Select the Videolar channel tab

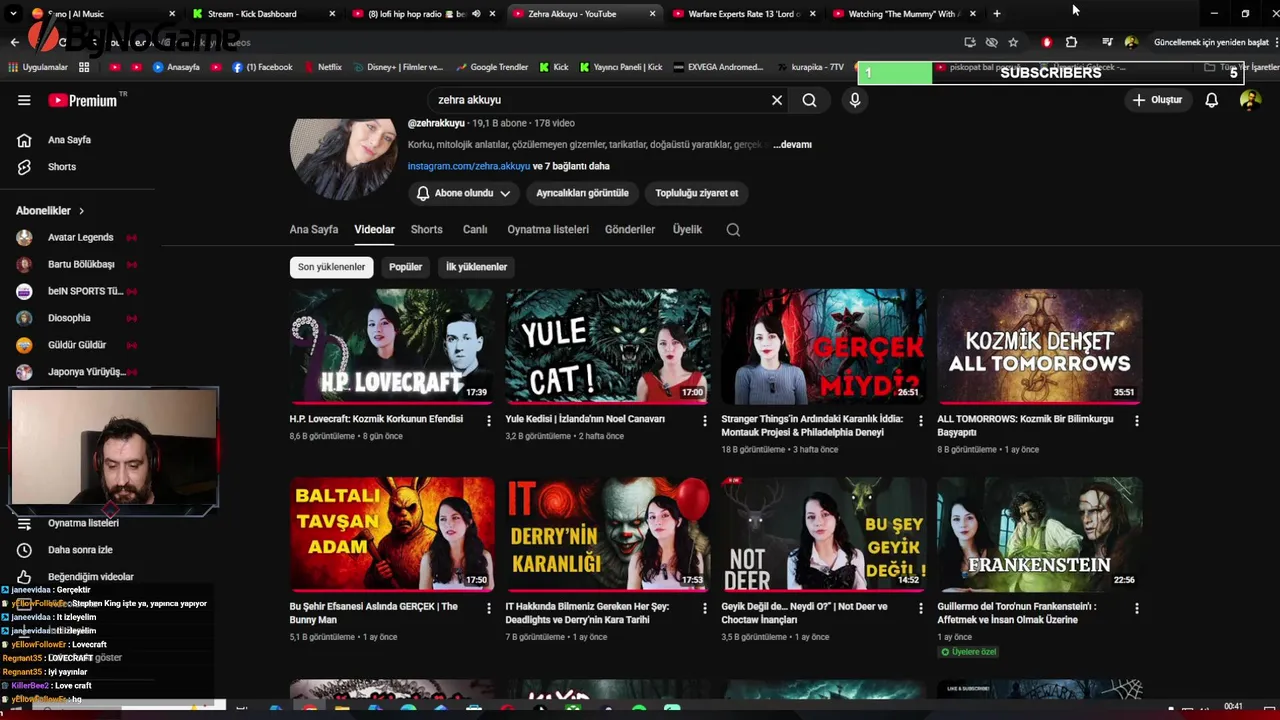[374, 230]
